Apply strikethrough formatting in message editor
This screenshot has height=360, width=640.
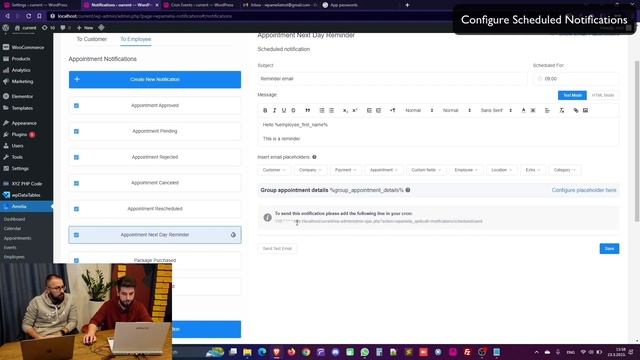[x=293, y=110]
